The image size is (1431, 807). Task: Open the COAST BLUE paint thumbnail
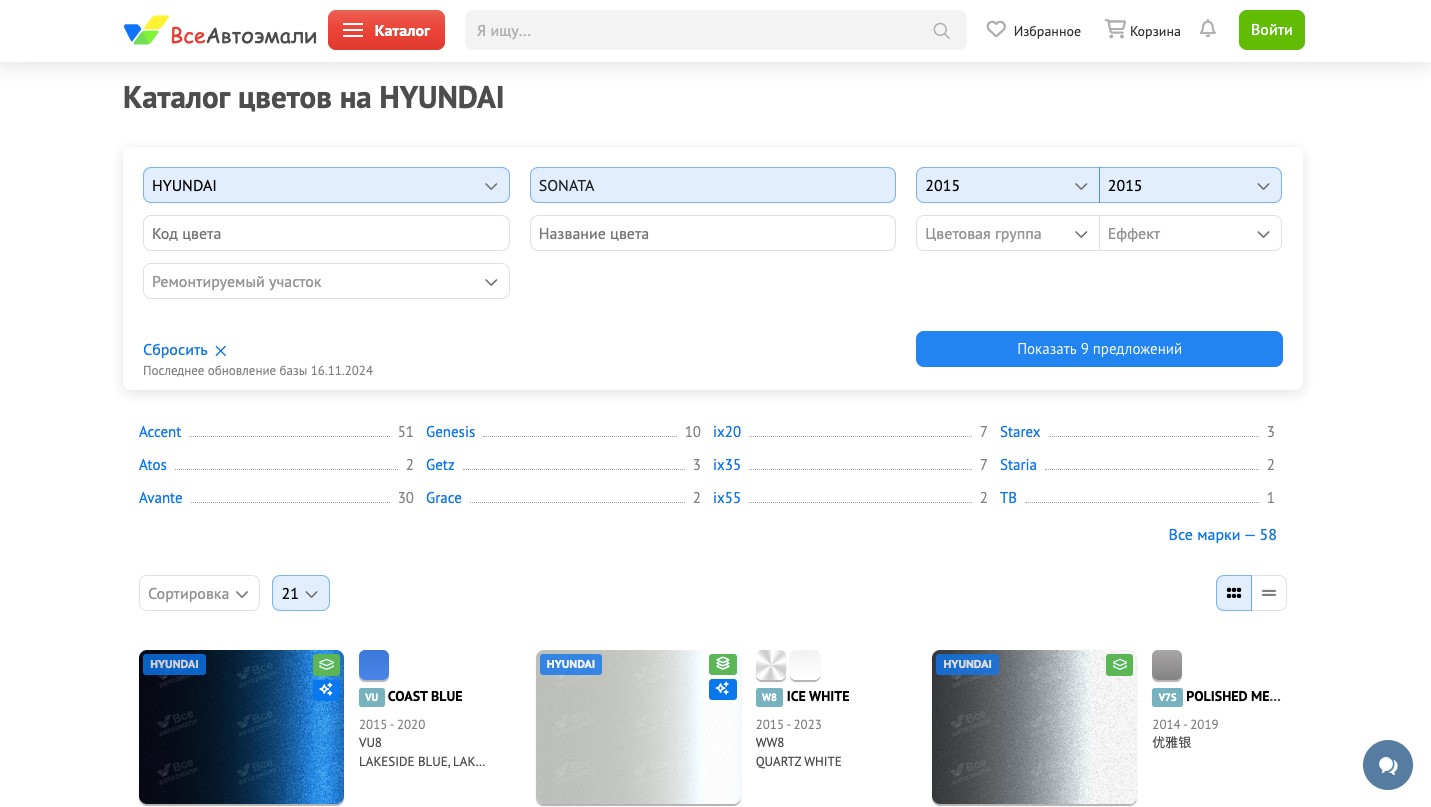[241, 727]
